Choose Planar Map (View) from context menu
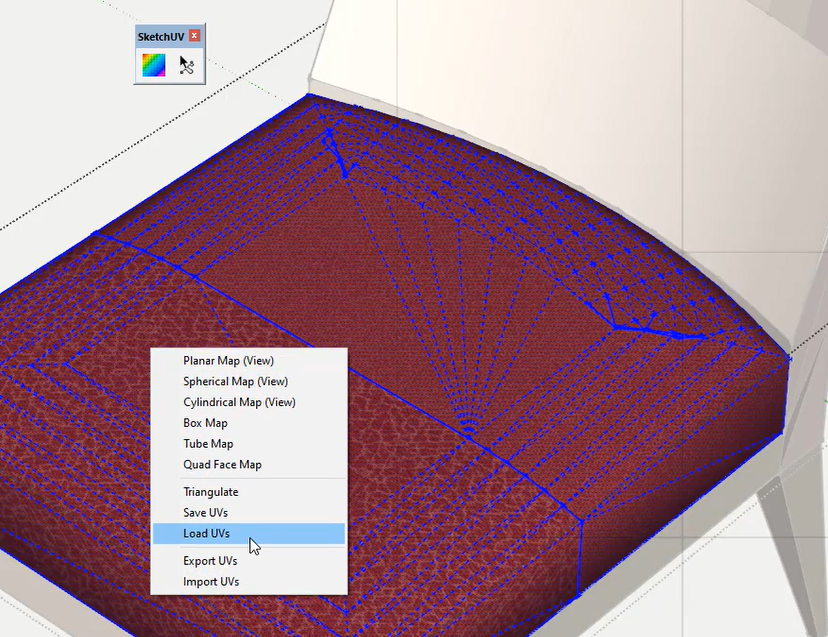 point(228,360)
